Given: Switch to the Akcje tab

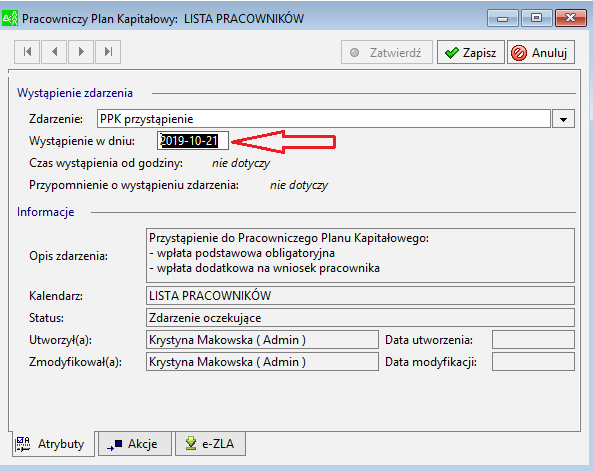Looking at the screenshot, I should (x=135, y=444).
